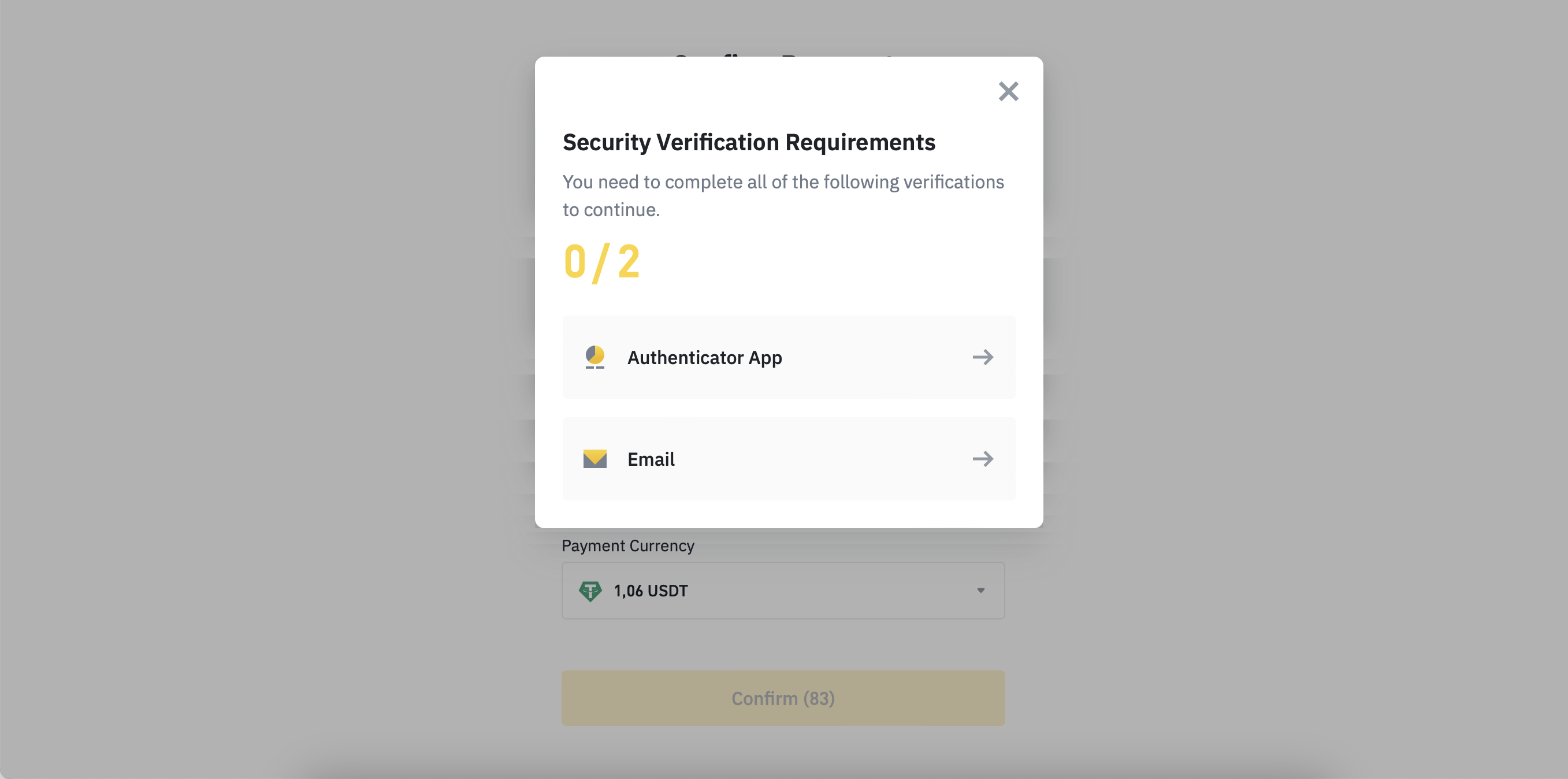This screenshot has width=1568, height=779.
Task: Click the Payment Currency field label
Action: pyautogui.click(x=627, y=546)
